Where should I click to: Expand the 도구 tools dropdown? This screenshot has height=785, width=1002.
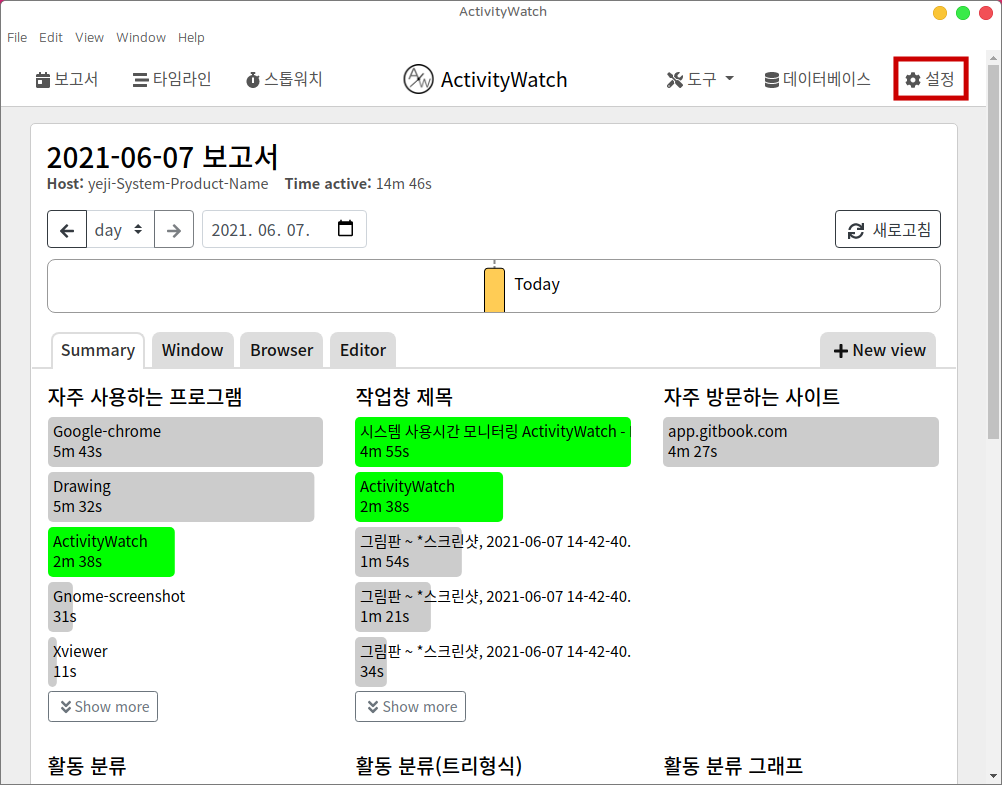[x=700, y=80]
